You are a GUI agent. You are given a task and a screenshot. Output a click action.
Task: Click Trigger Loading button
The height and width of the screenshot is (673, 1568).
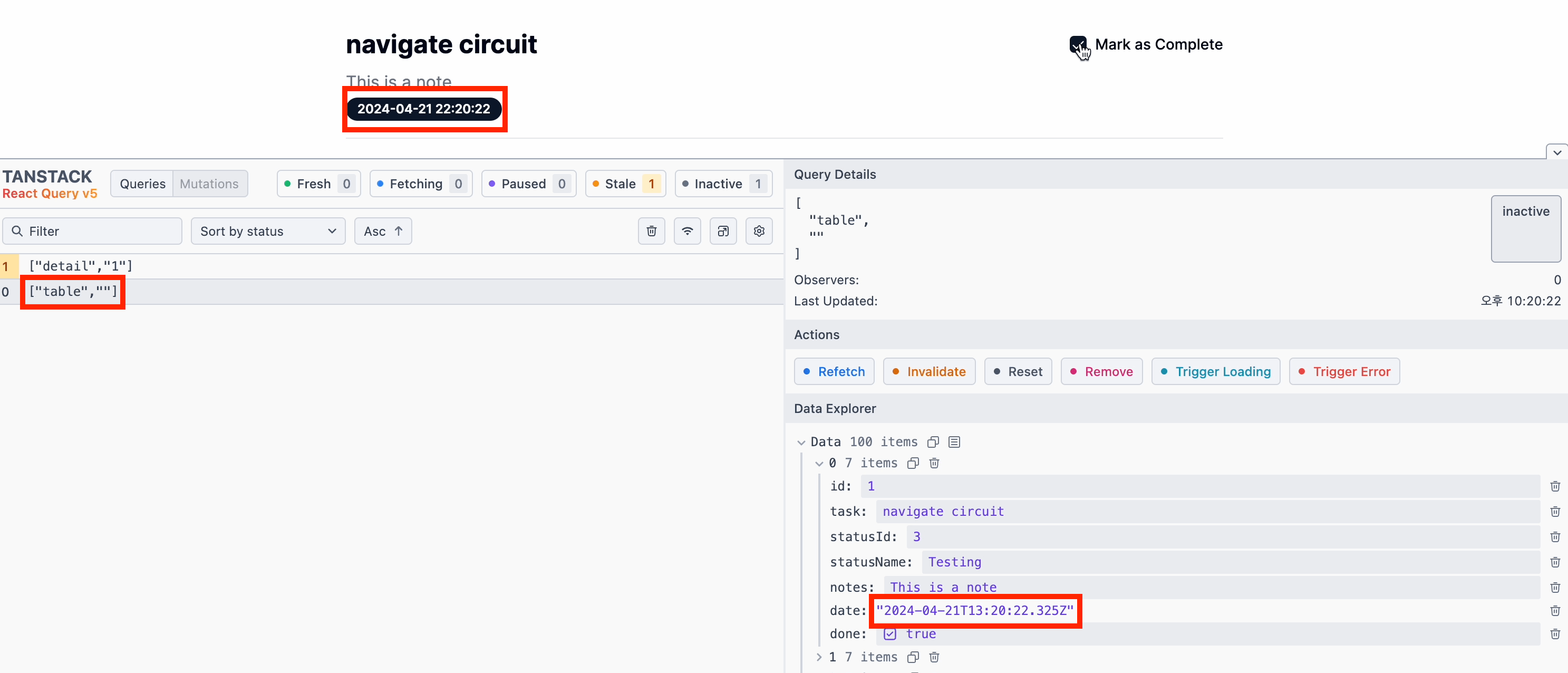(x=1216, y=371)
